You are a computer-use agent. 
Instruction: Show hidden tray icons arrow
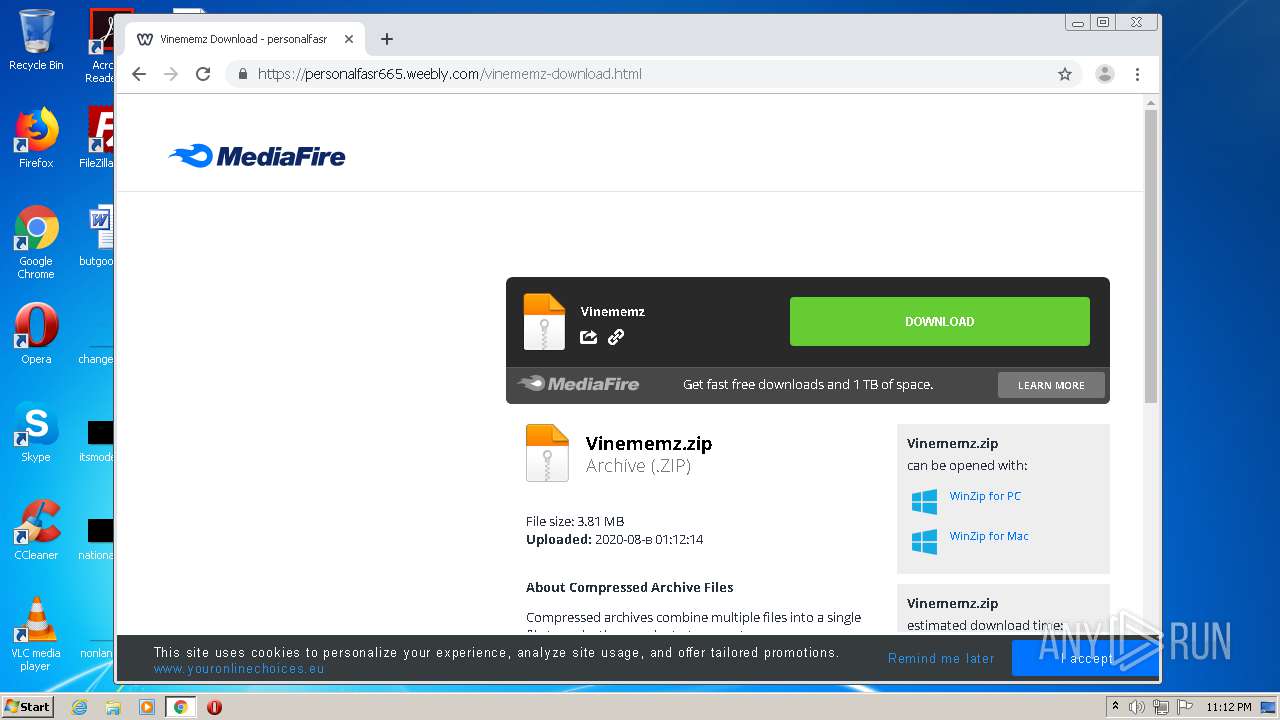click(x=1115, y=707)
